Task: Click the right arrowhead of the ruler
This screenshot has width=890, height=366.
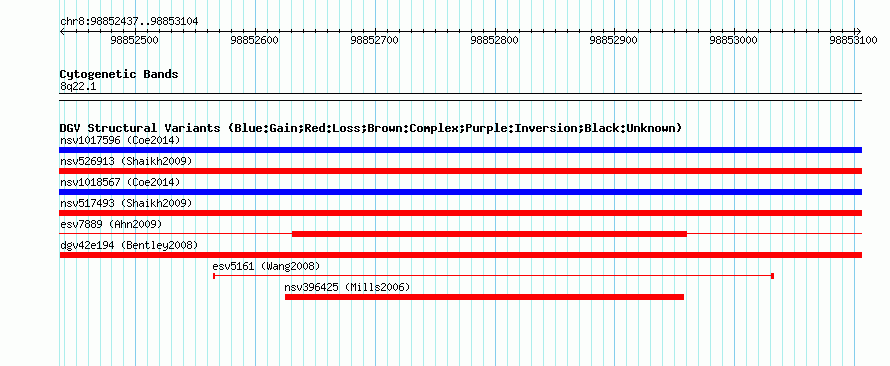Action: click(859, 31)
